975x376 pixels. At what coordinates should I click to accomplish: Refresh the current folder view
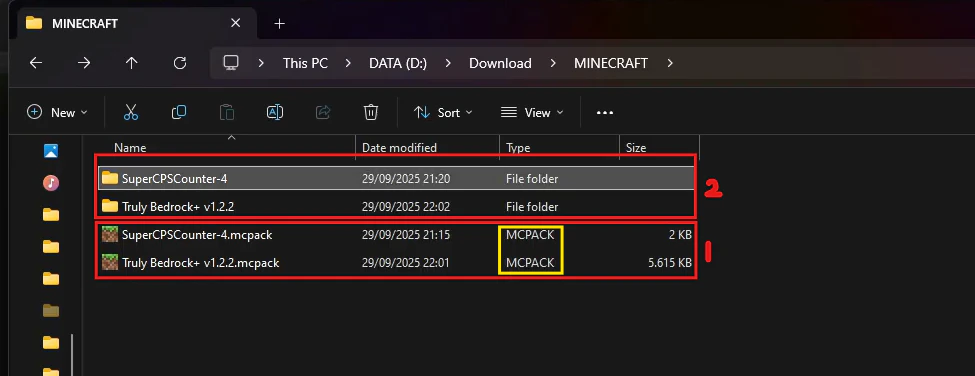(x=180, y=63)
